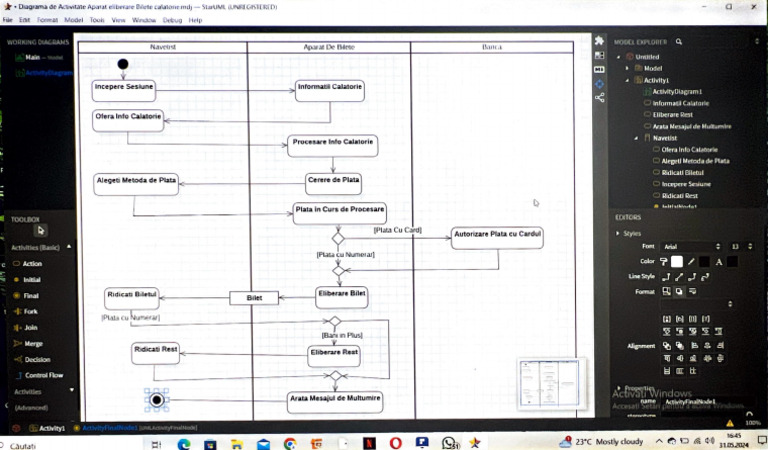Click the white fill color swatch
Screen dimensions: 768x450
677,261
